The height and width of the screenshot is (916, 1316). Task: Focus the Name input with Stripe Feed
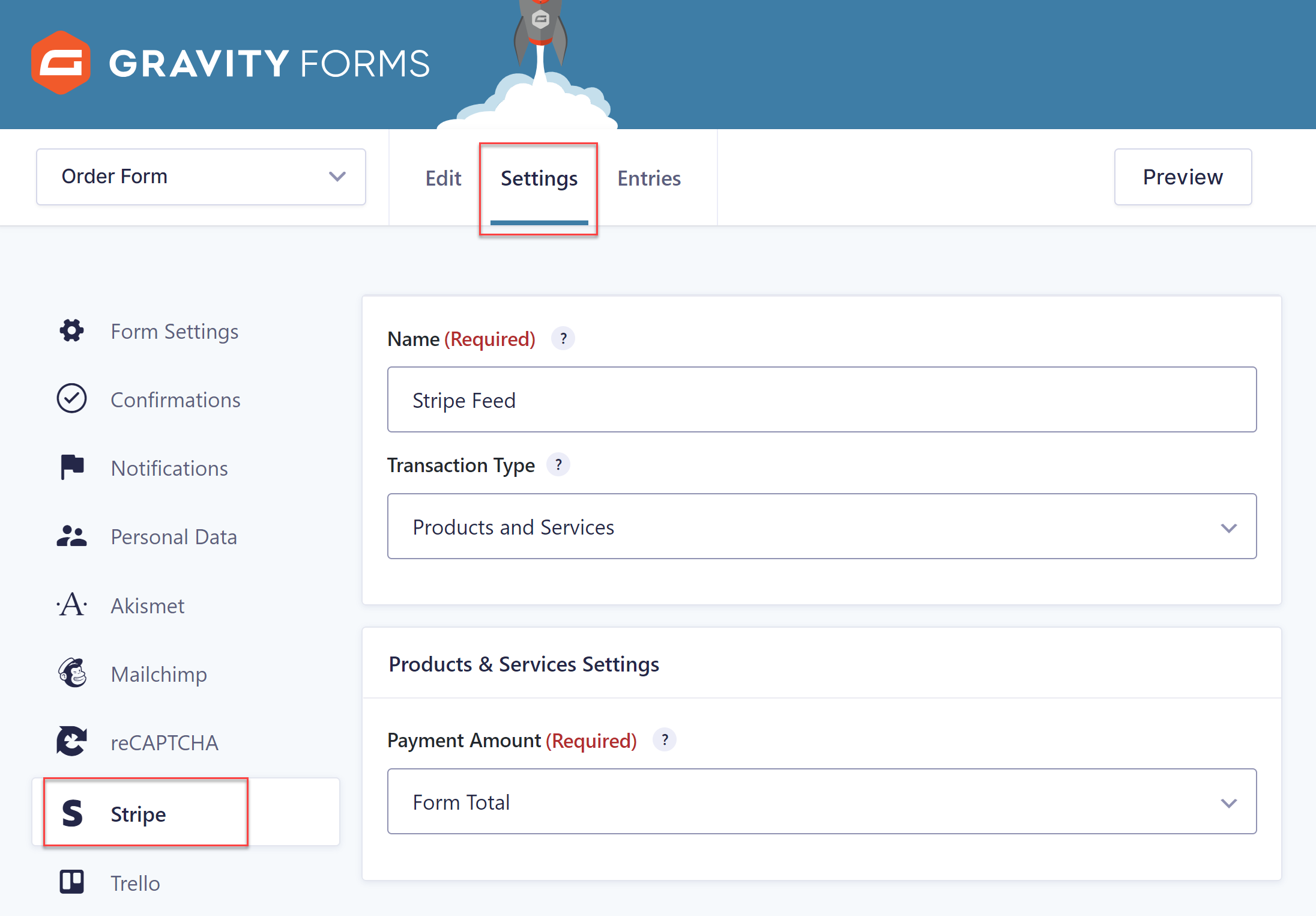[x=822, y=399]
